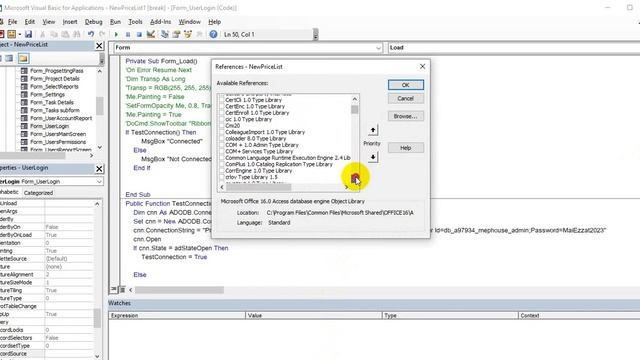
Task: Check CertCli 1.0 Type Library reference
Action: tap(222, 100)
